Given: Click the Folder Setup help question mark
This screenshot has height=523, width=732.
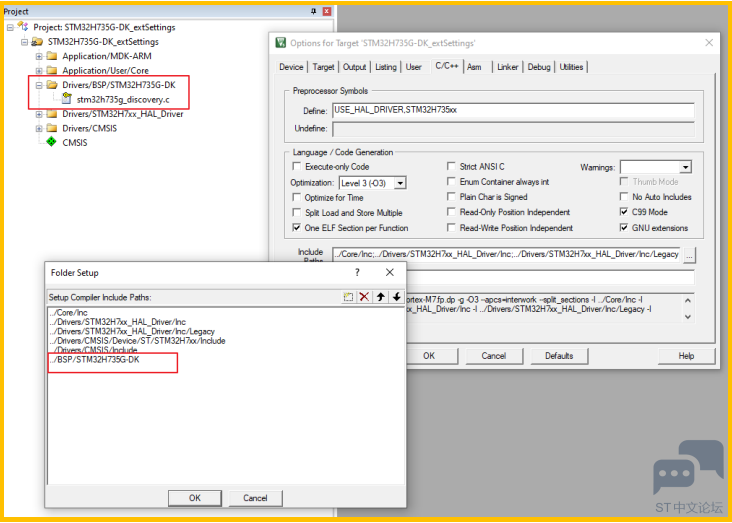Looking at the screenshot, I should (x=357, y=272).
